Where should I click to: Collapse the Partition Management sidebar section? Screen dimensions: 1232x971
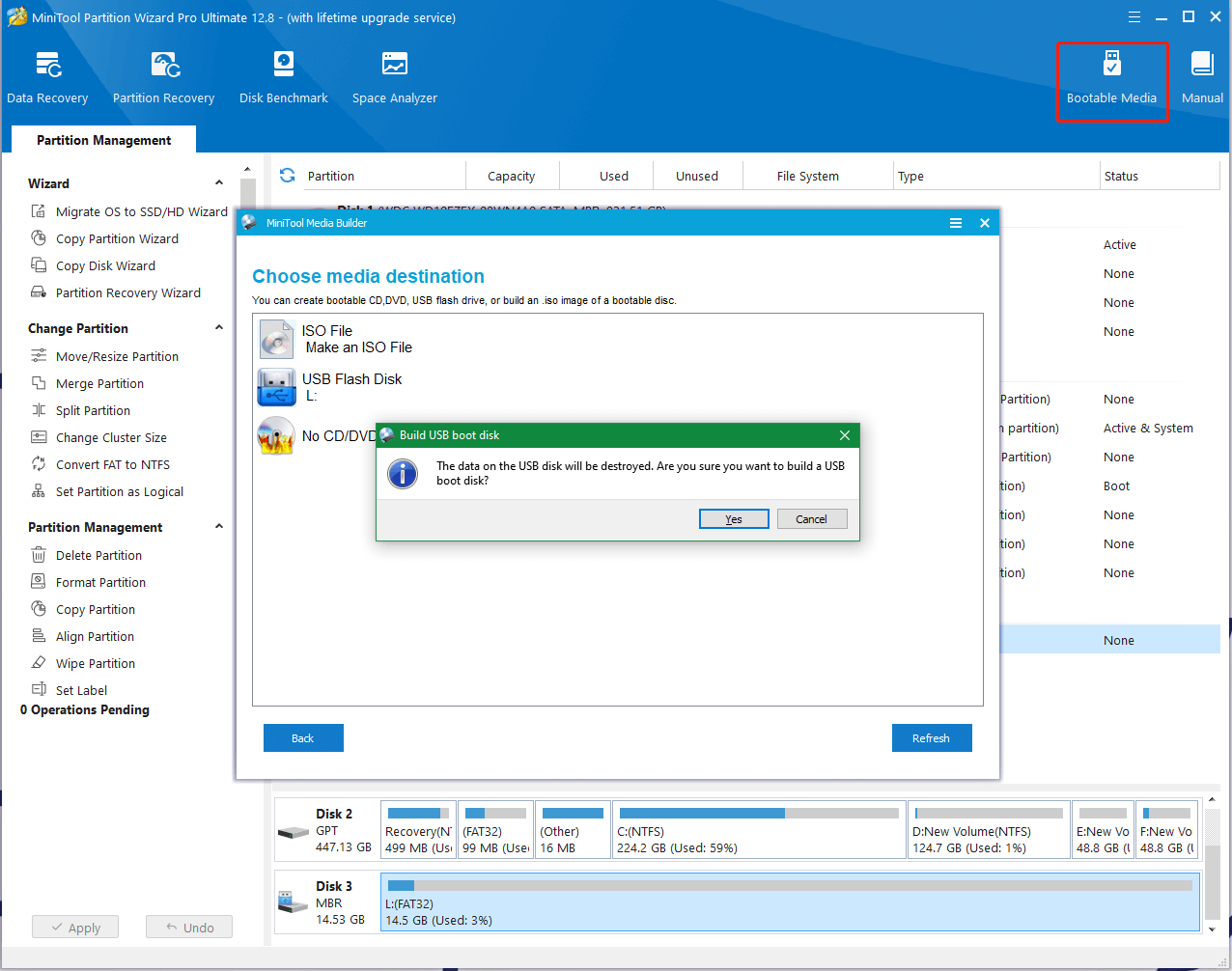click(x=219, y=527)
